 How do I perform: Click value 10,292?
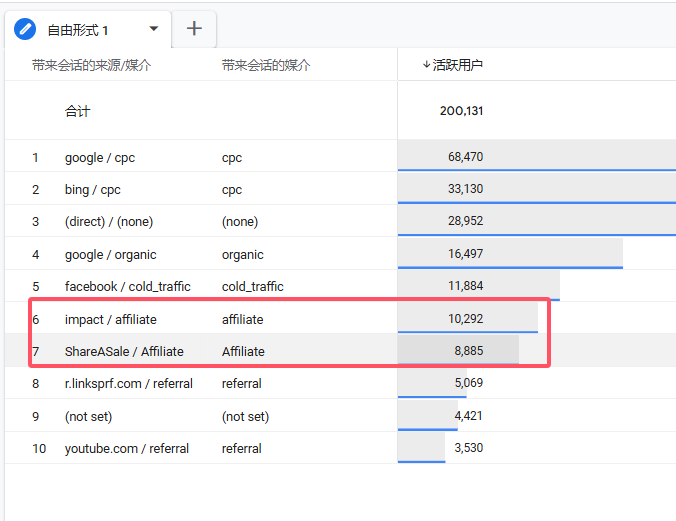pos(465,319)
